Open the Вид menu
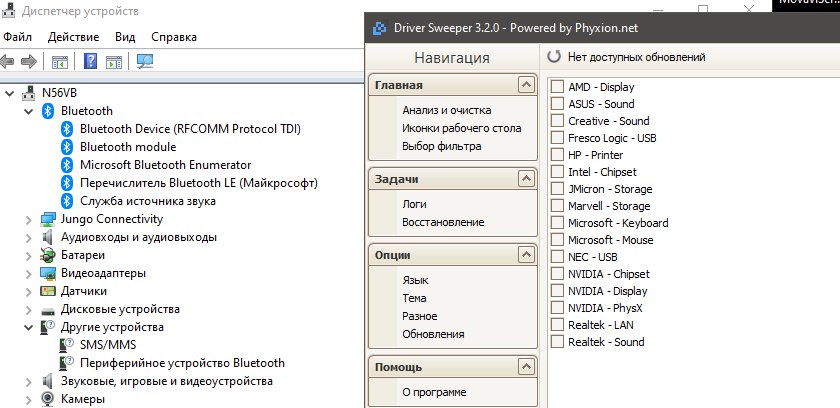840x408 pixels. pos(125,37)
